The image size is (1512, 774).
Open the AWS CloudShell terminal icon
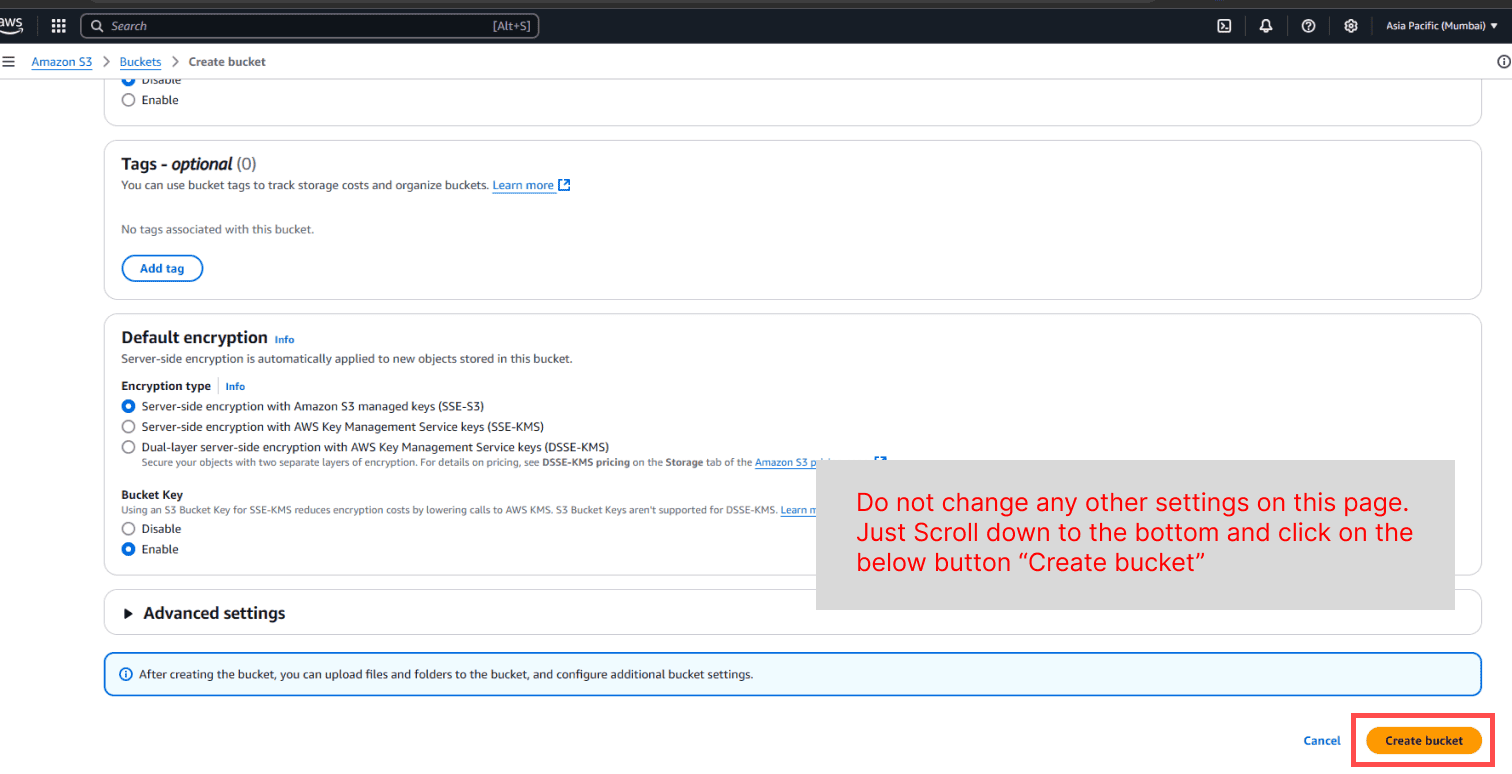(1224, 25)
